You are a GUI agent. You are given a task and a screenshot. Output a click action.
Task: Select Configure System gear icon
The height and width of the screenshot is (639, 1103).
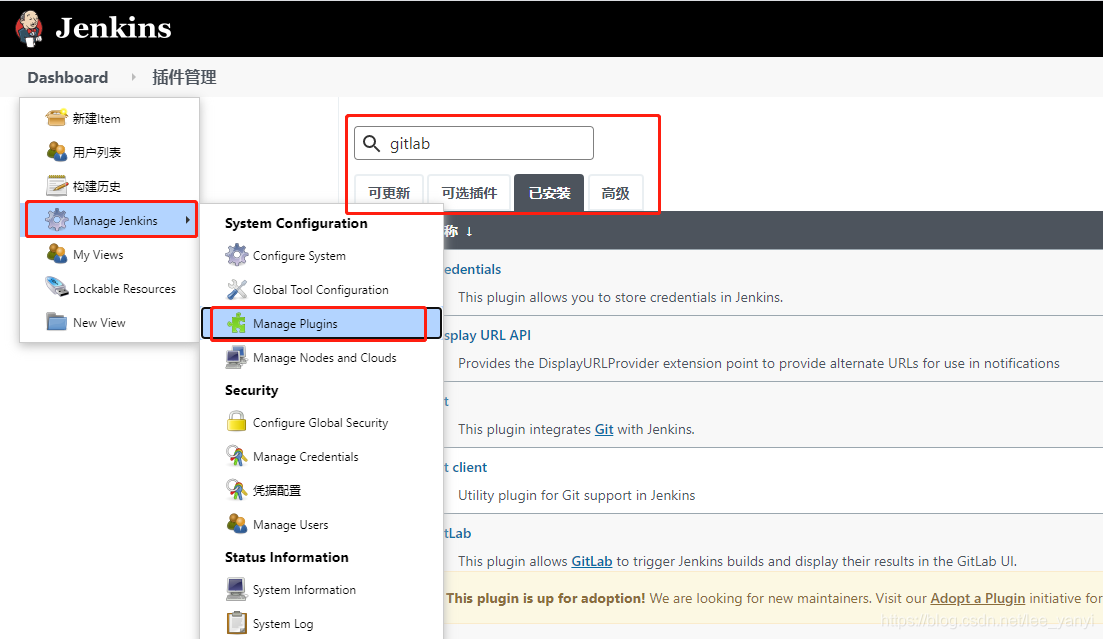click(237, 255)
